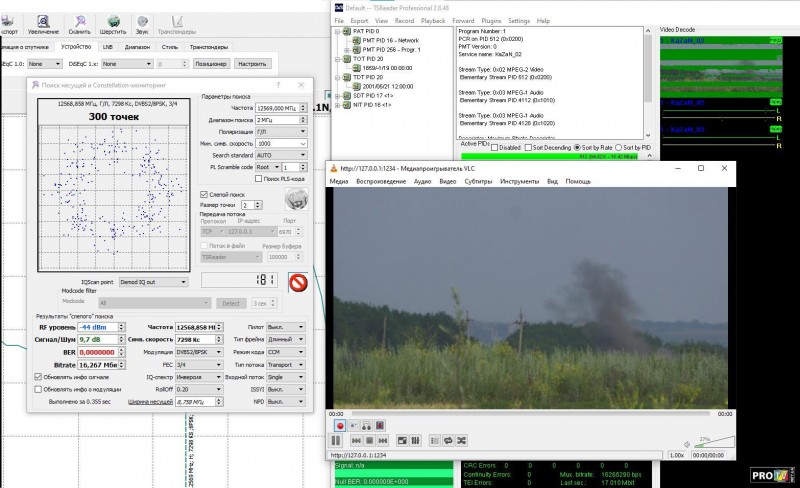
Task: Open the Поляризация dropdown
Action: pyautogui.click(x=282, y=131)
